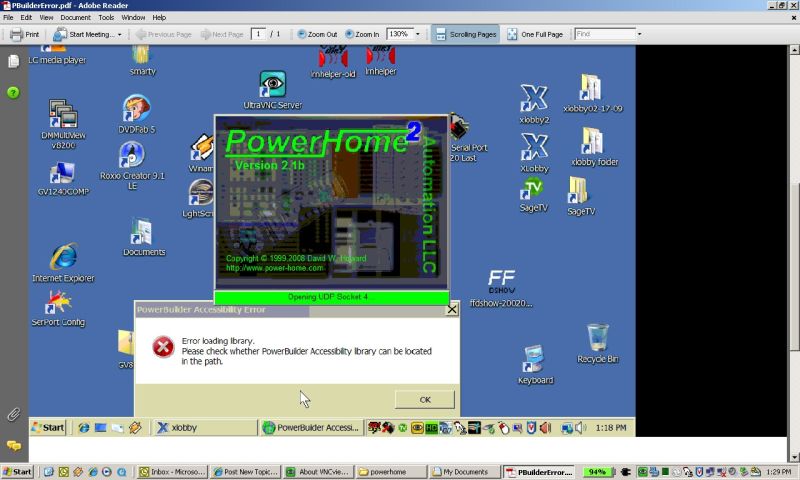Open the Document menu
The width and height of the screenshot is (800, 480).
click(x=76, y=17)
